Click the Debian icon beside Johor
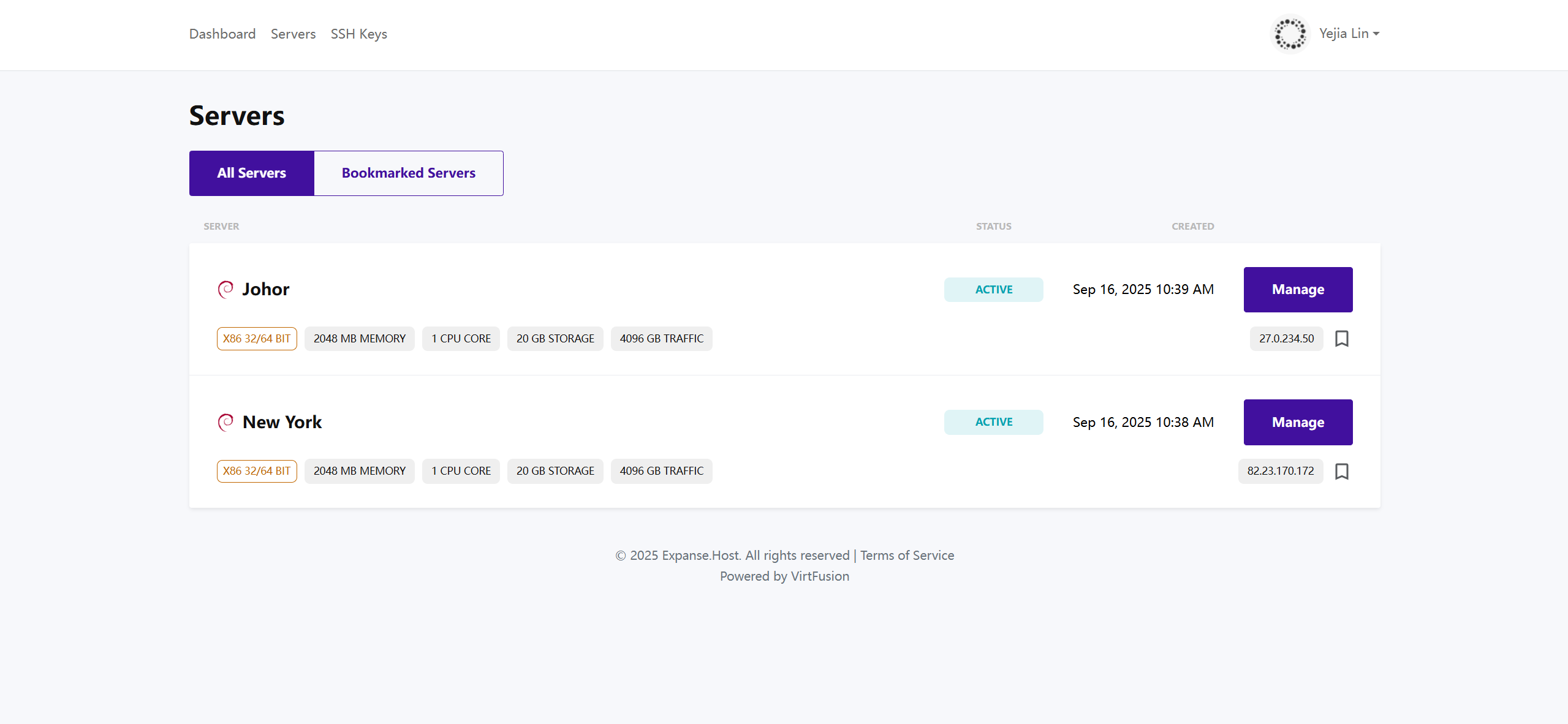 [x=225, y=289]
